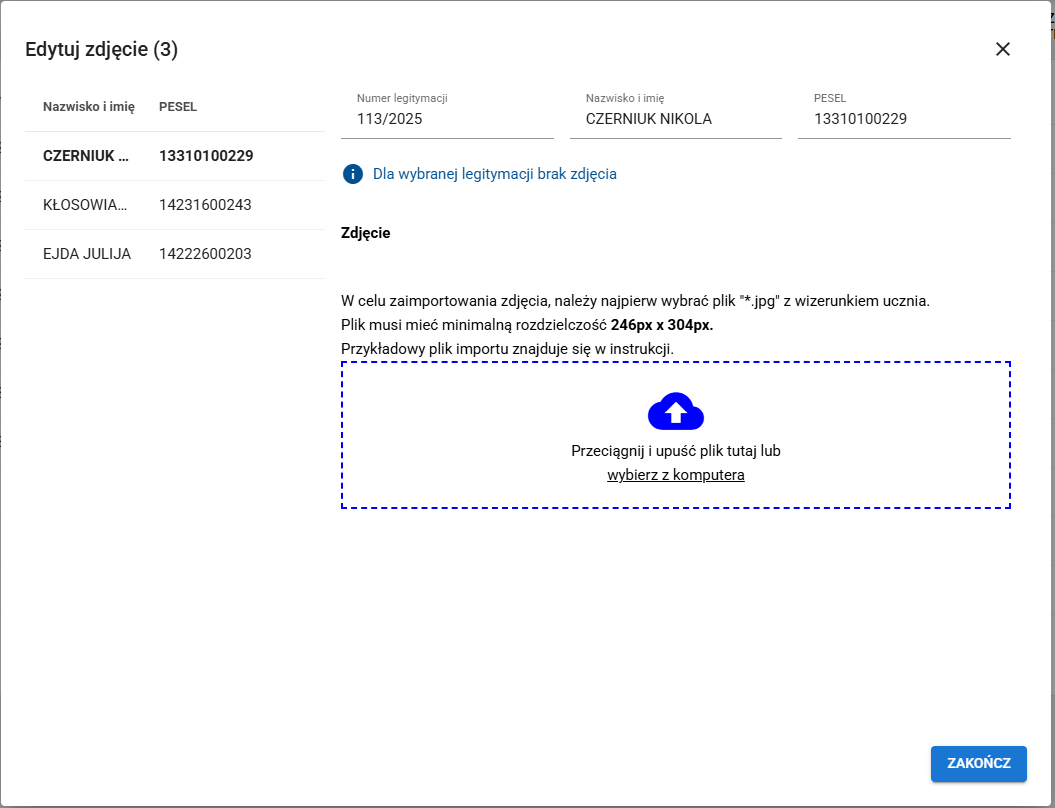Click the blue info circle icon
The height and width of the screenshot is (808, 1055).
pyautogui.click(x=352, y=174)
